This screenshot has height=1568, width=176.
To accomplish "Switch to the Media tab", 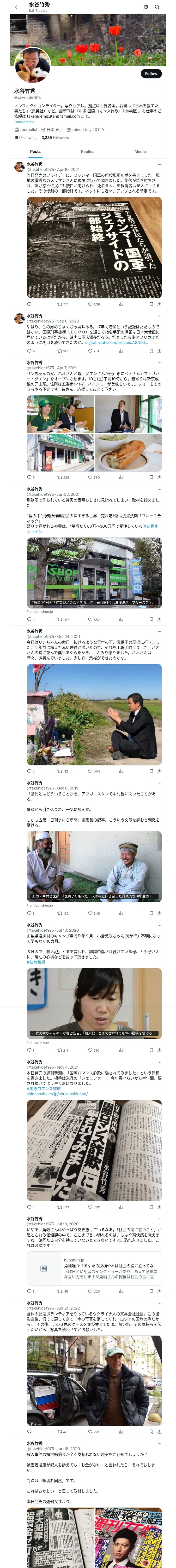I will pos(140,152).
